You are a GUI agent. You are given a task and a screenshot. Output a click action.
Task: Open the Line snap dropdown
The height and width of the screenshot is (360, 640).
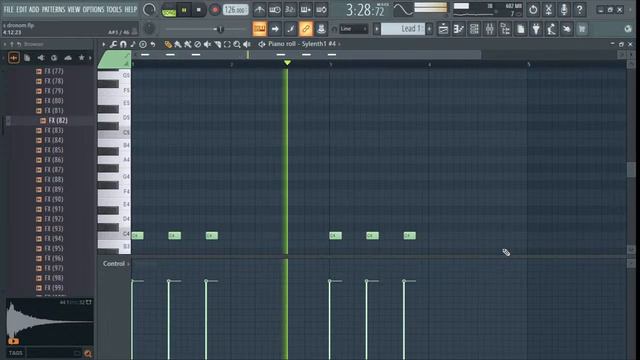tap(353, 29)
